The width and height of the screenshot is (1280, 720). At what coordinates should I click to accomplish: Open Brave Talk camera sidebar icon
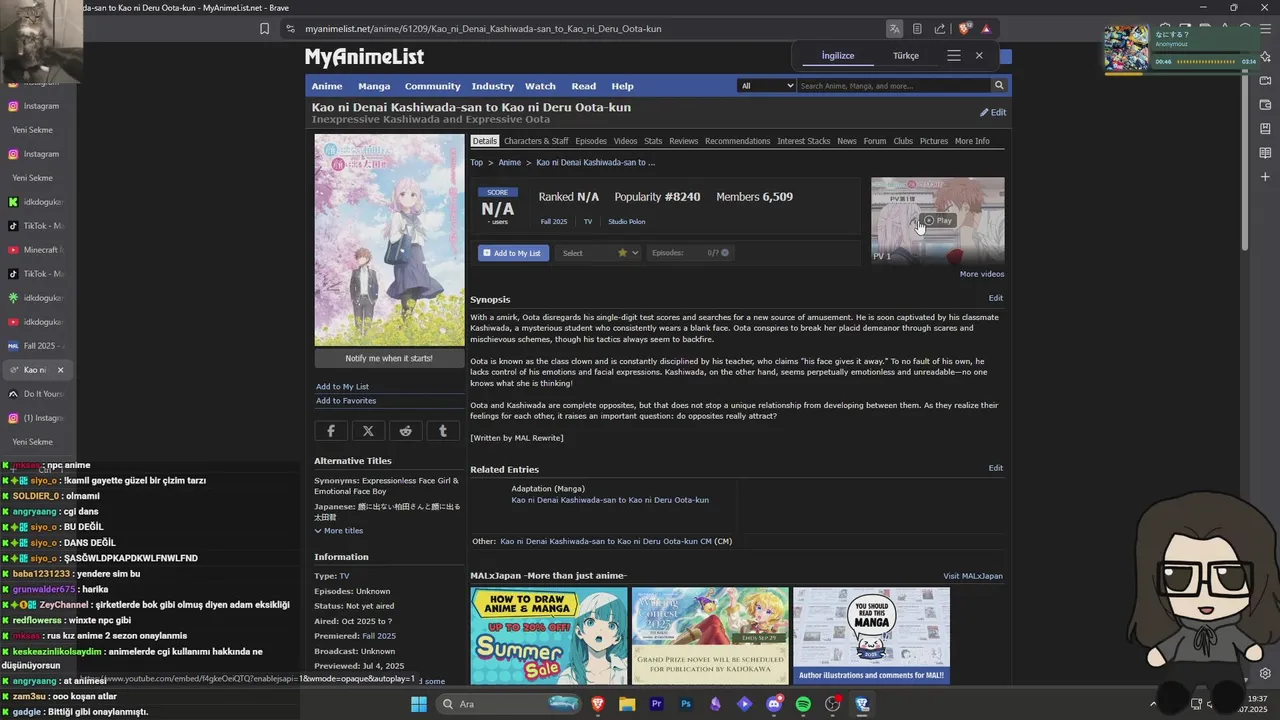tap(1265, 81)
